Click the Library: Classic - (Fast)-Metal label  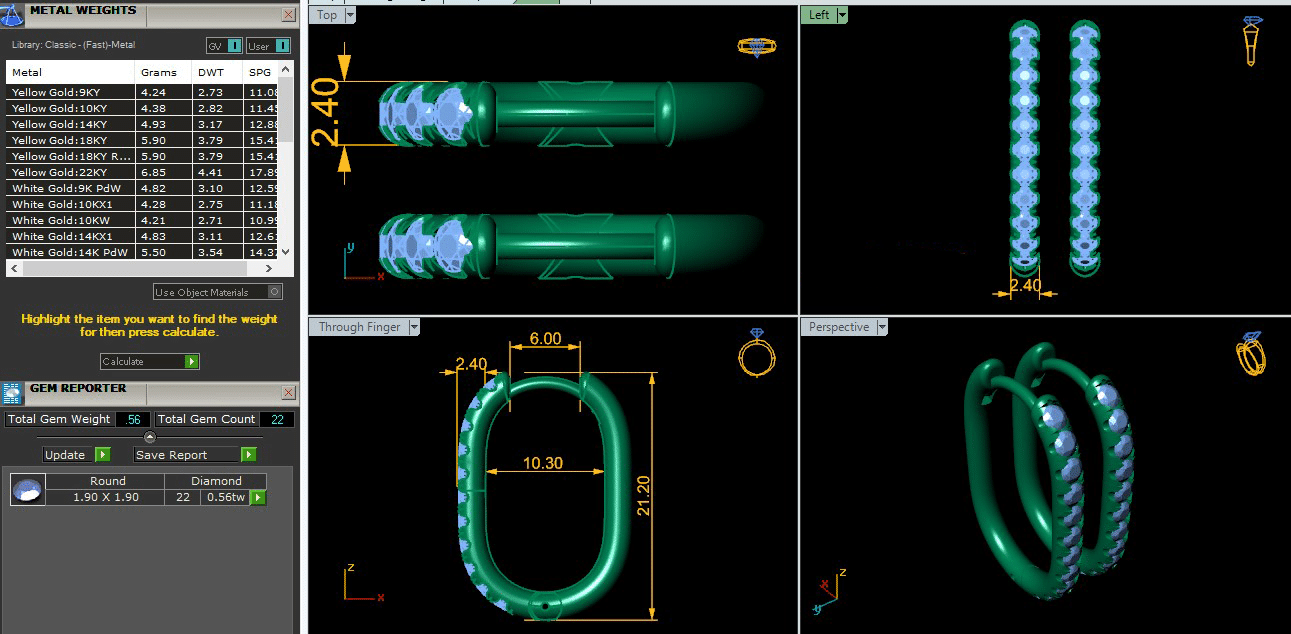point(73,45)
